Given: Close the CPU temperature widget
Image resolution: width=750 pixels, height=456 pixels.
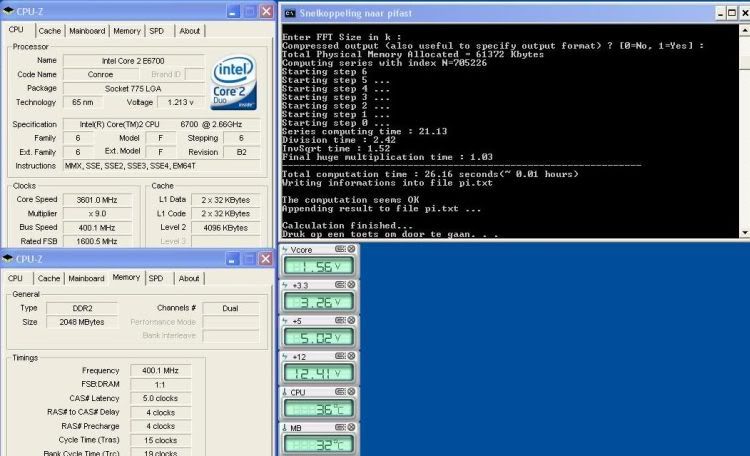Looking at the screenshot, I should [x=351, y=391].
